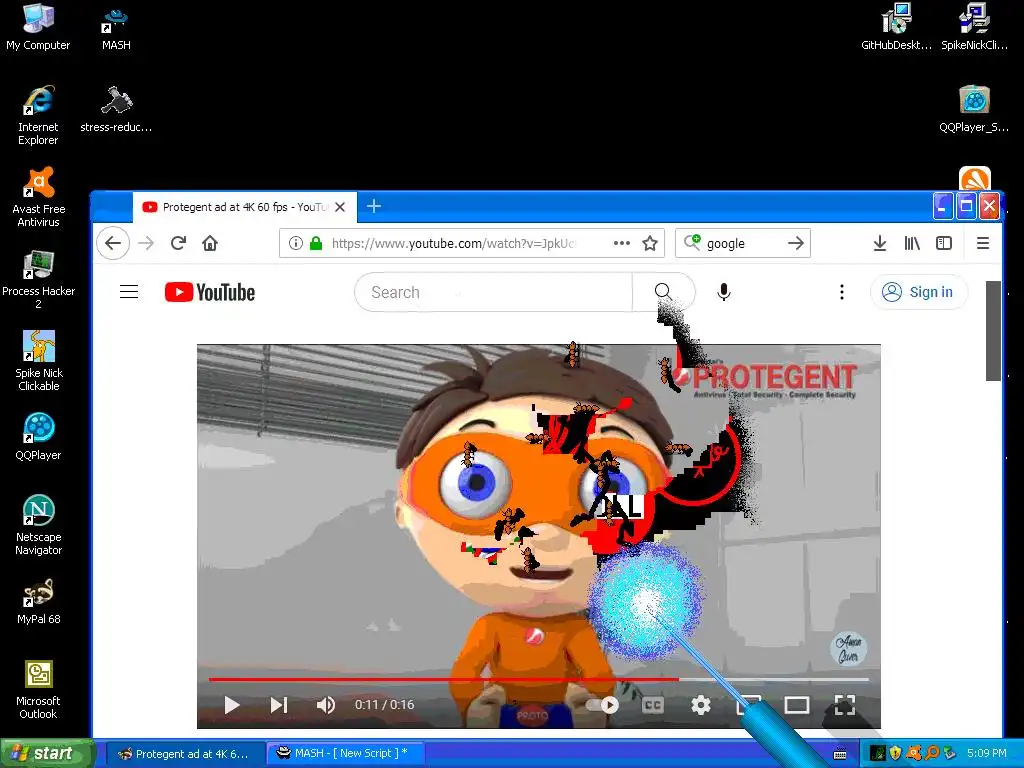Focus the google search box in the toolbar

[x=743, y=244]
